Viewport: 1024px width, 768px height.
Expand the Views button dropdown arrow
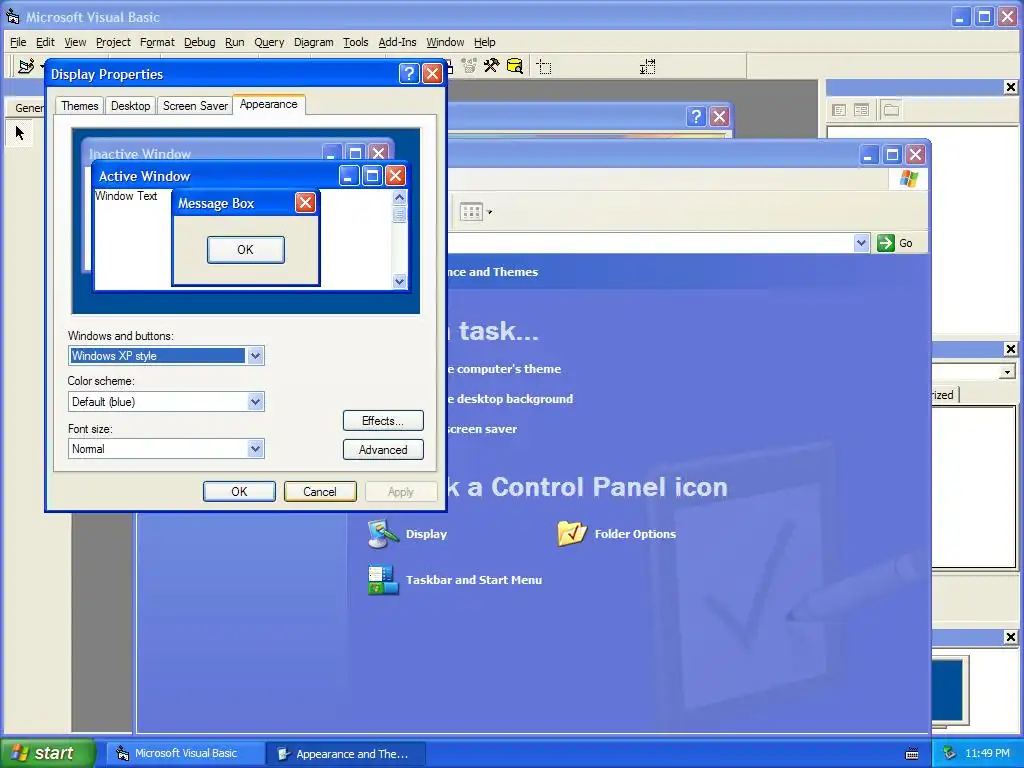click(x=489, y=212)
